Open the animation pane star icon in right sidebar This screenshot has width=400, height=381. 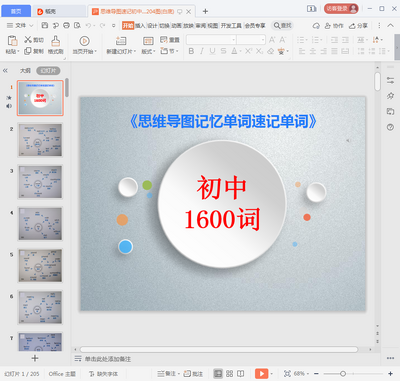(390, 96)
